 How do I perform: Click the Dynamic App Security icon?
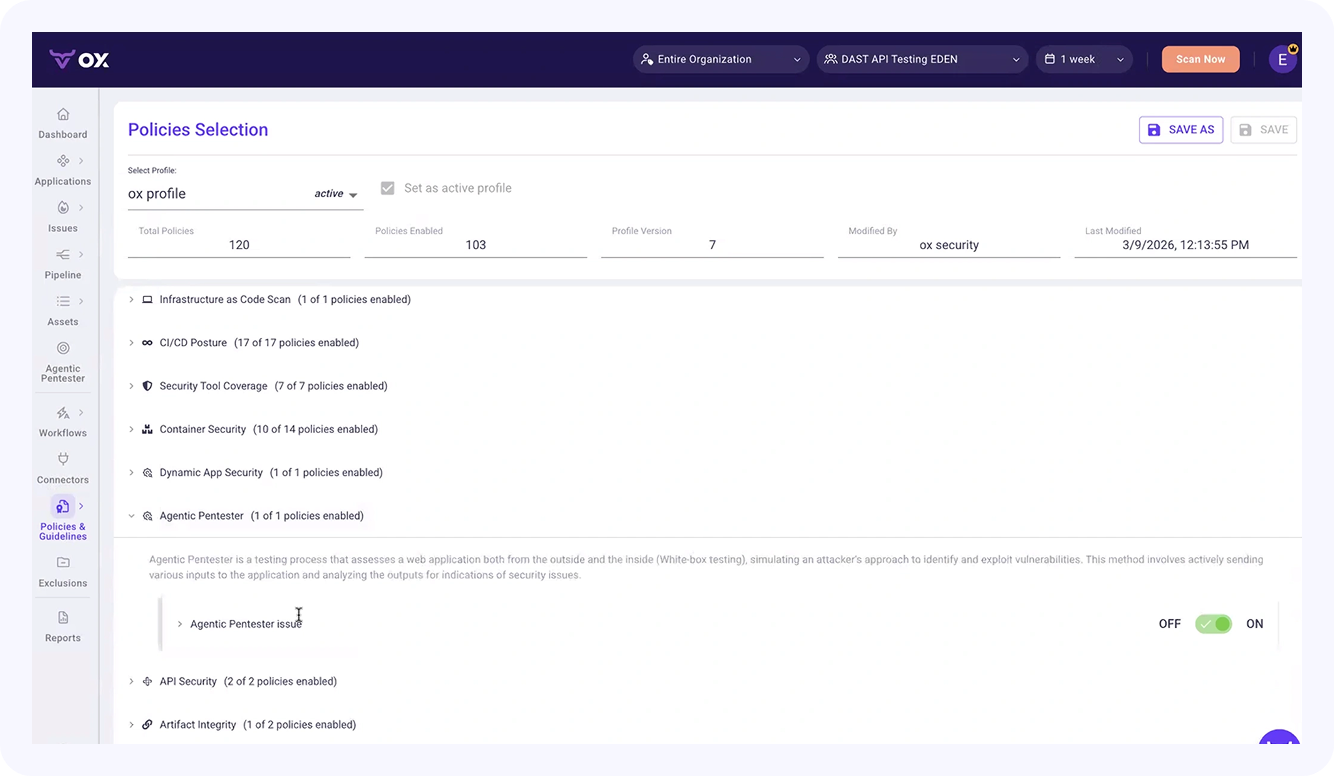147,473
